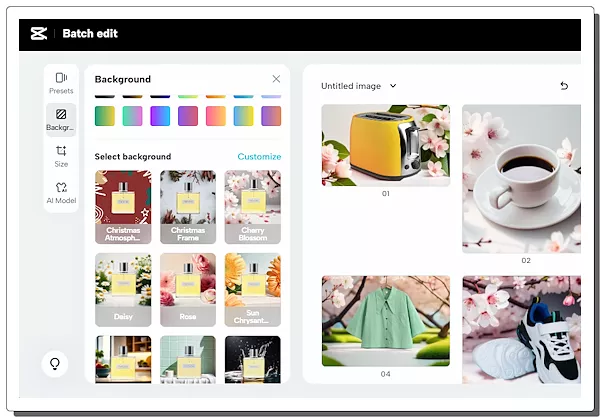600x417 pixels.
Task: Select the yellow toaster image 01
Action: [x=386, y=145]
